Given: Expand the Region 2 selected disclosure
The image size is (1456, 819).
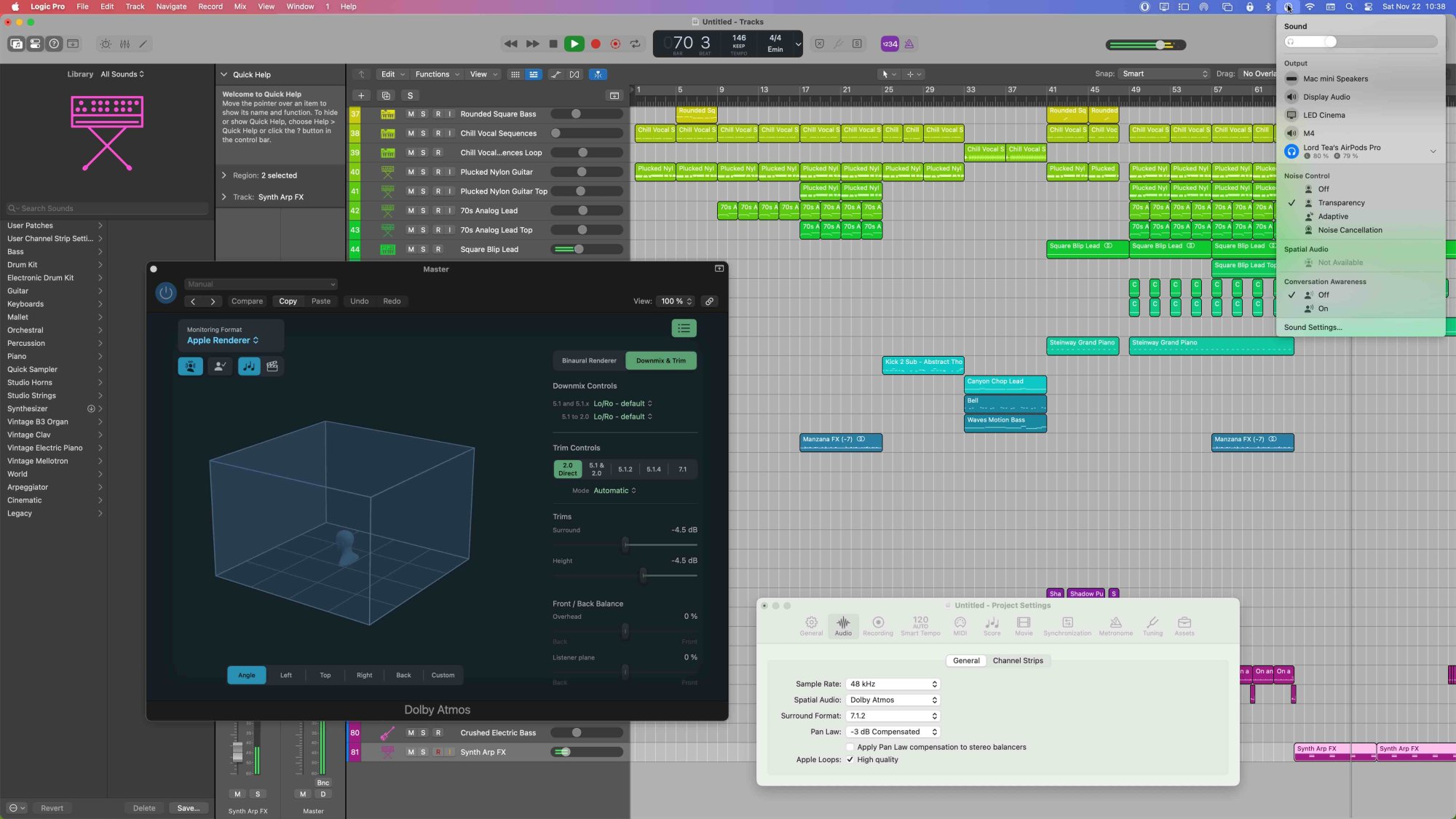Looking at the screenshot, I should [x=224, y=175].
